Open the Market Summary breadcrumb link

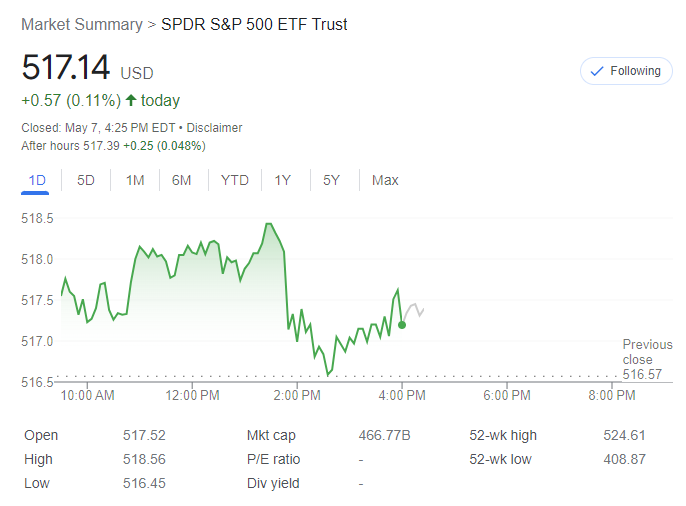(x=82, y=24)
